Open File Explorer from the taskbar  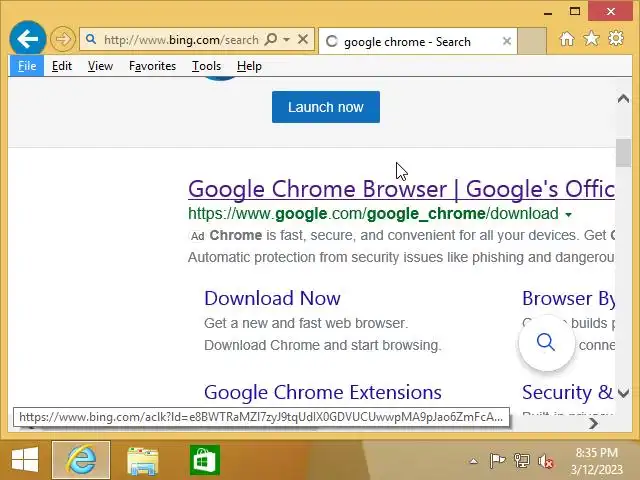(x=142, y=461)
